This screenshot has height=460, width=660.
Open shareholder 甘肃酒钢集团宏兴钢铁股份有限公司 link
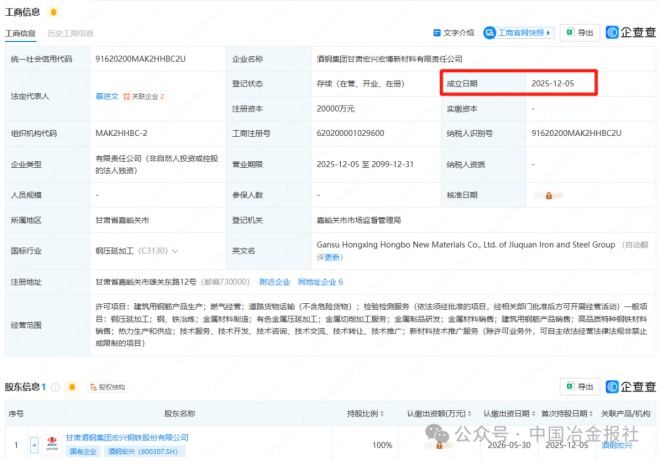coord(127,437)
